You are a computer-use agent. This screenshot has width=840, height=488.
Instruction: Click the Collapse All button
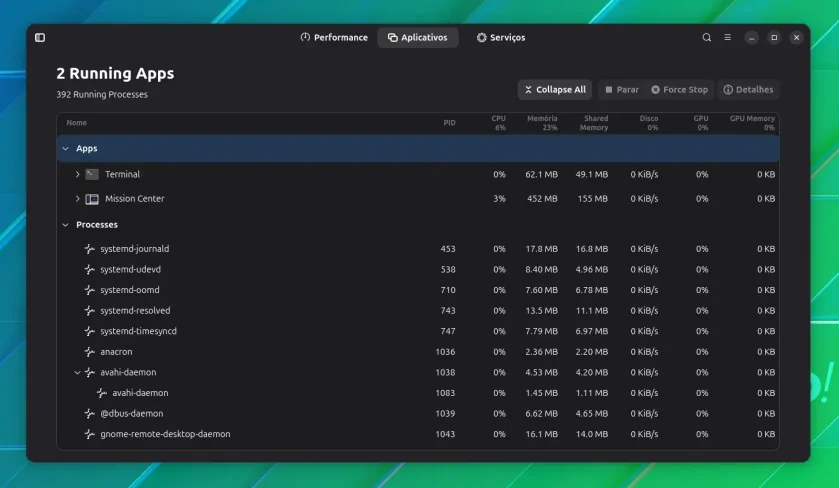coord(554,89)
